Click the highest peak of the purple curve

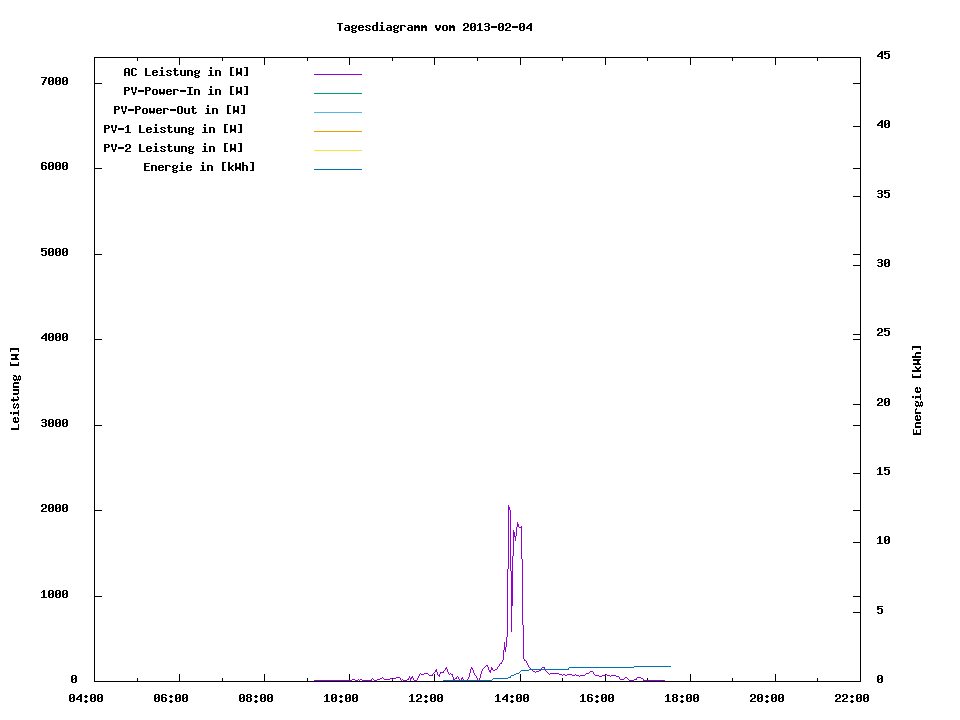click(508, 506)
